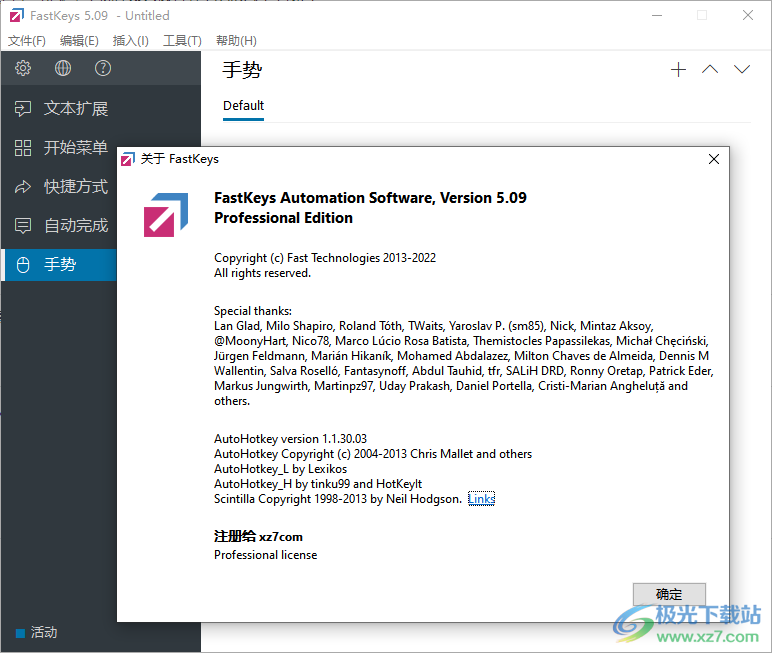Open the 文件(F) menu

pos(27,40)
